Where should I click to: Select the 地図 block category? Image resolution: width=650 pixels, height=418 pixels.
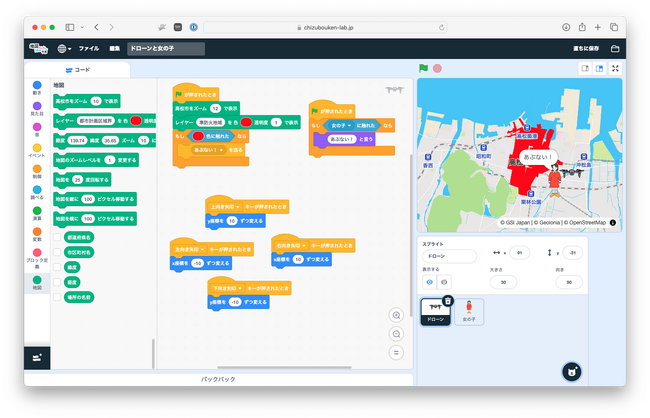point(37,283)
